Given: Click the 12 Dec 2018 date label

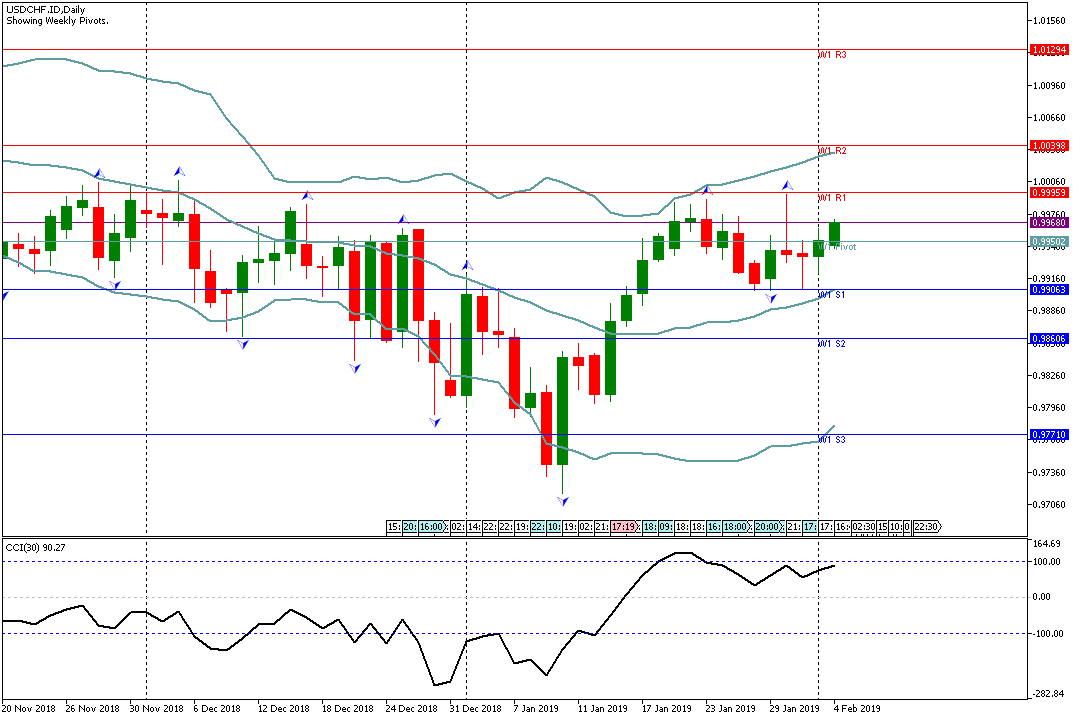Looking at the screenshot, I should tap(283, 708).
